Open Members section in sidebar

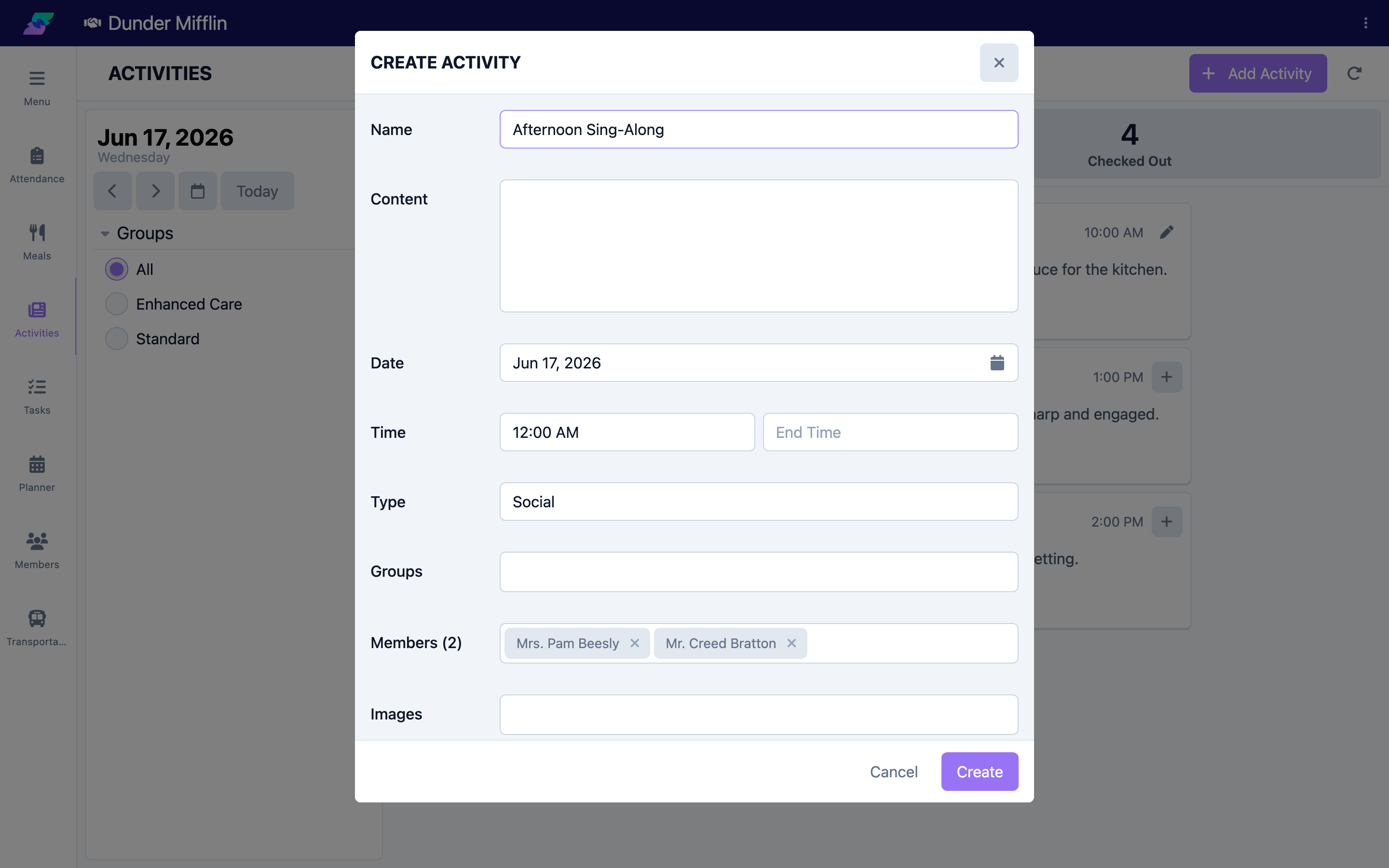pos(37,551)
